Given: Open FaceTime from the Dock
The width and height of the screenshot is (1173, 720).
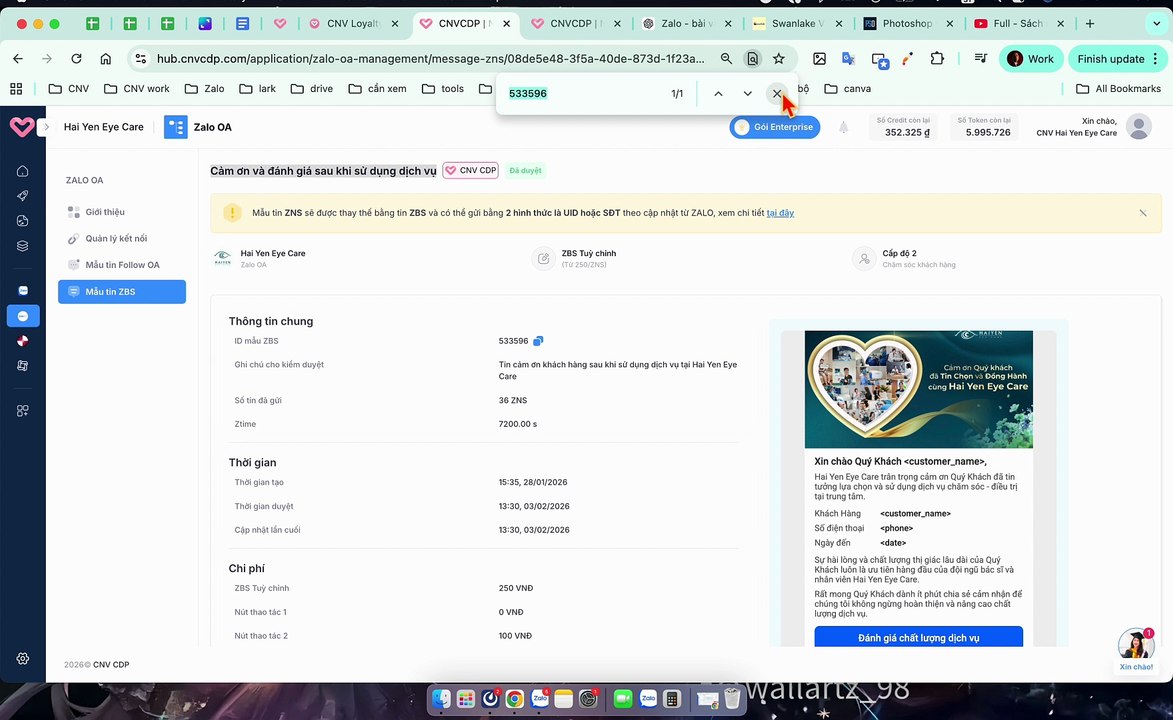Looking at the screenshot, I should click(x=622, y=699).
